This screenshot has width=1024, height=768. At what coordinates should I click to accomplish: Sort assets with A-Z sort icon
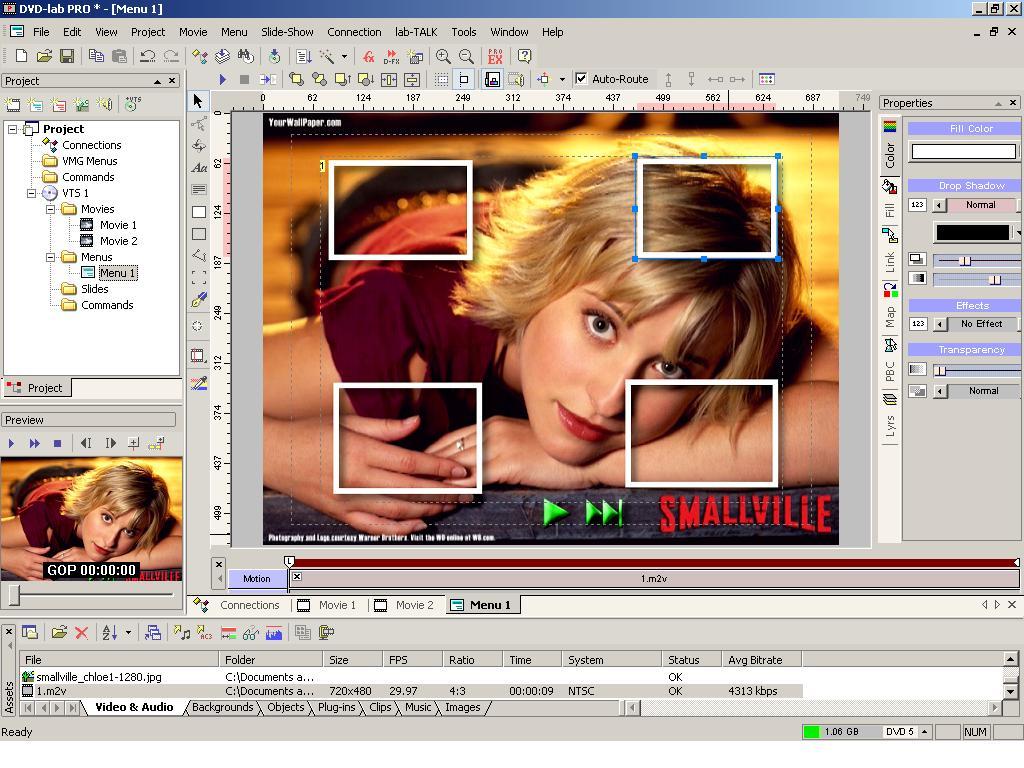click(109, 632)
